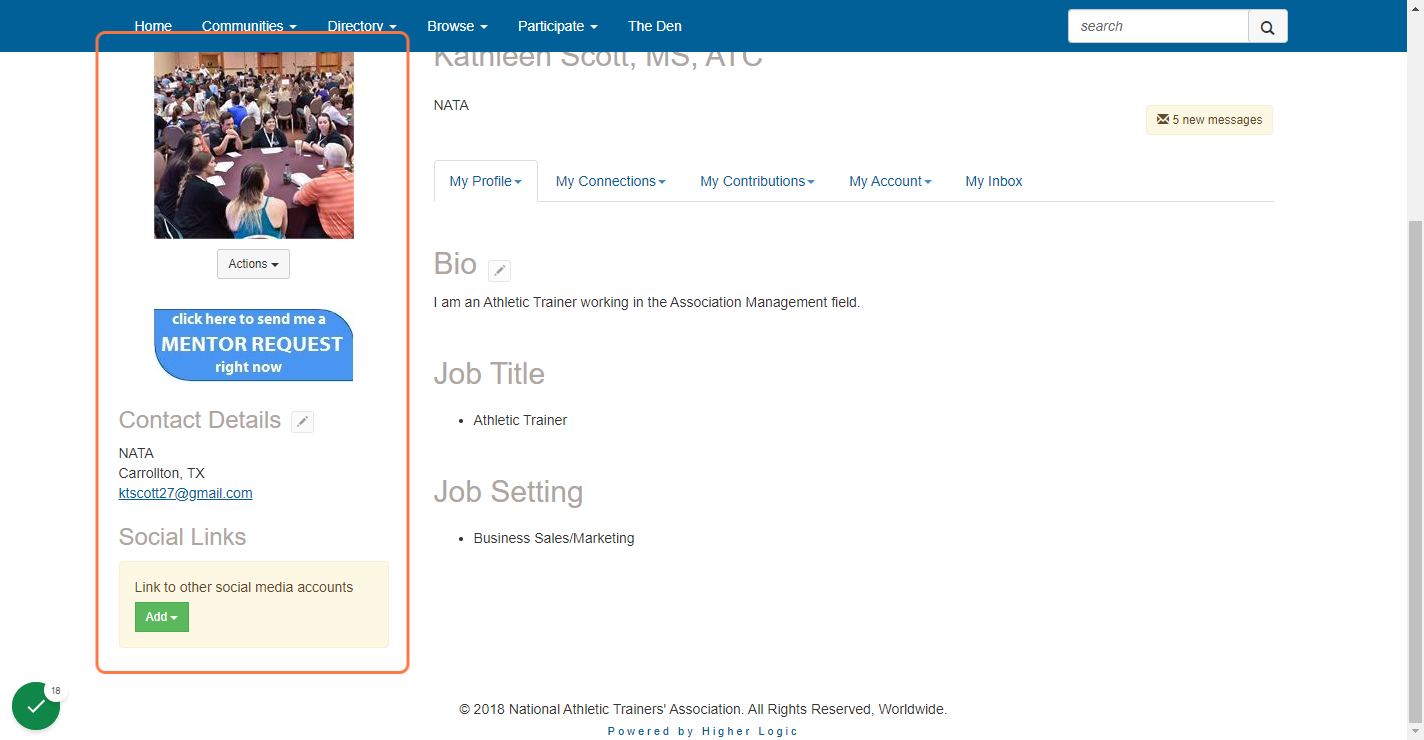
Task: Click the Athletic Trainer job title text
Action: (520, 420)
